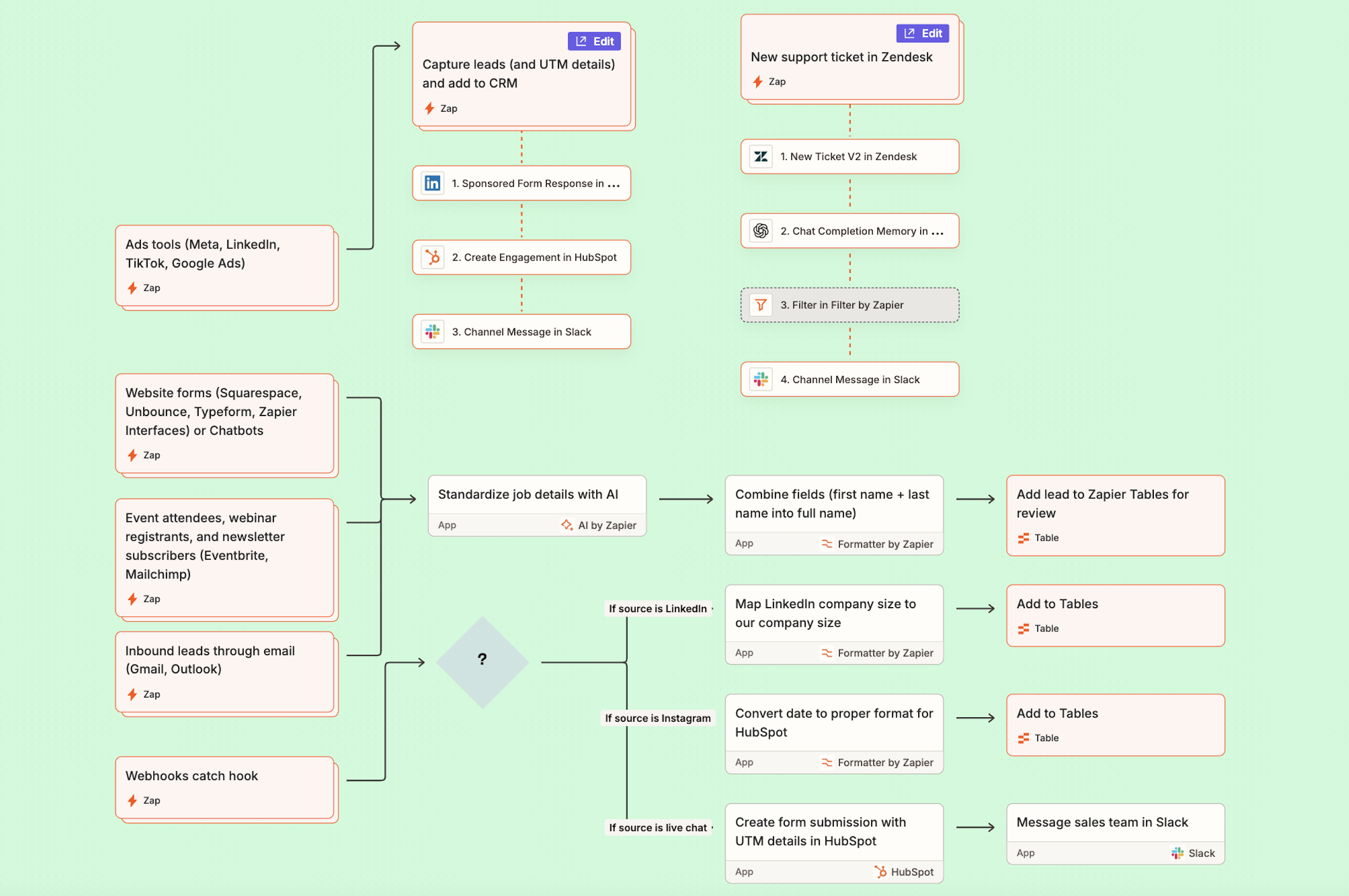
Task: Click OpenAI icon in Chat Completion Memory step
Action: tap(761, 231)
